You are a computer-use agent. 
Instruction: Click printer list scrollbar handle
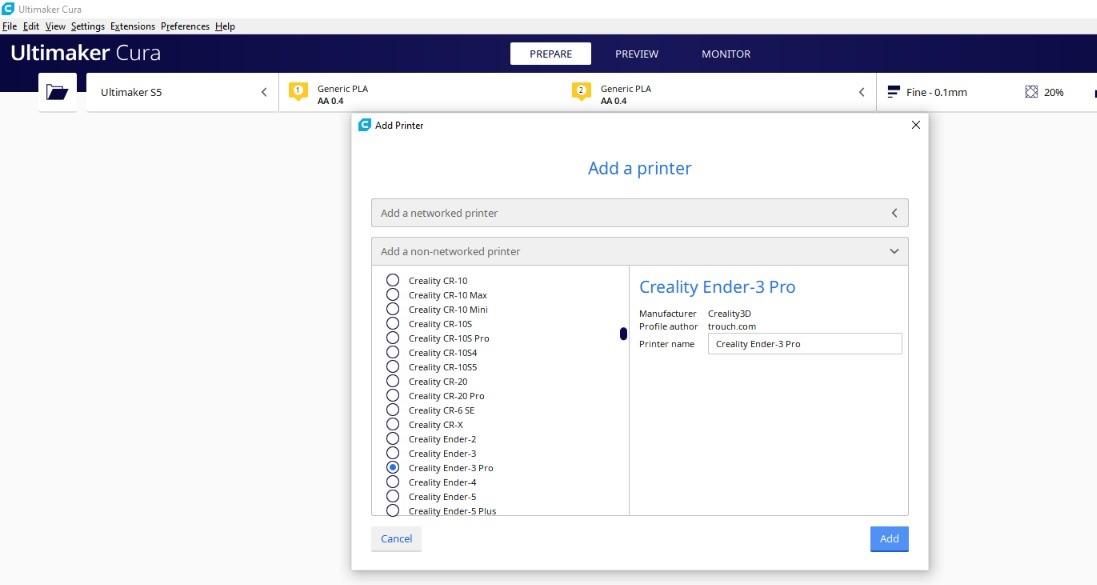[x=623, y=334]
